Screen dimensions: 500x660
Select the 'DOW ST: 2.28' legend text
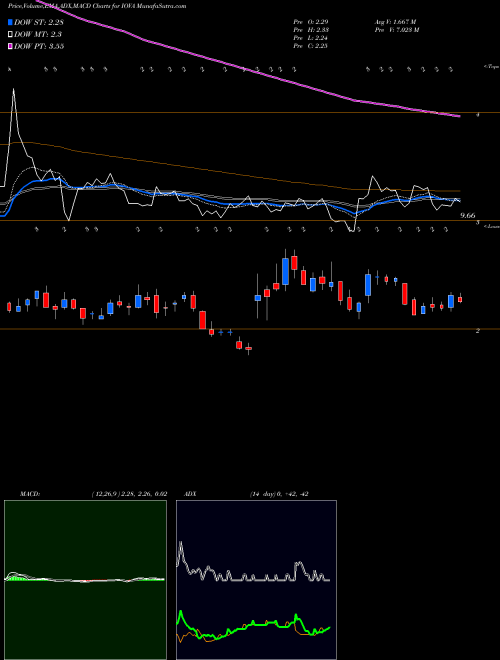click(x=39, y=23)
